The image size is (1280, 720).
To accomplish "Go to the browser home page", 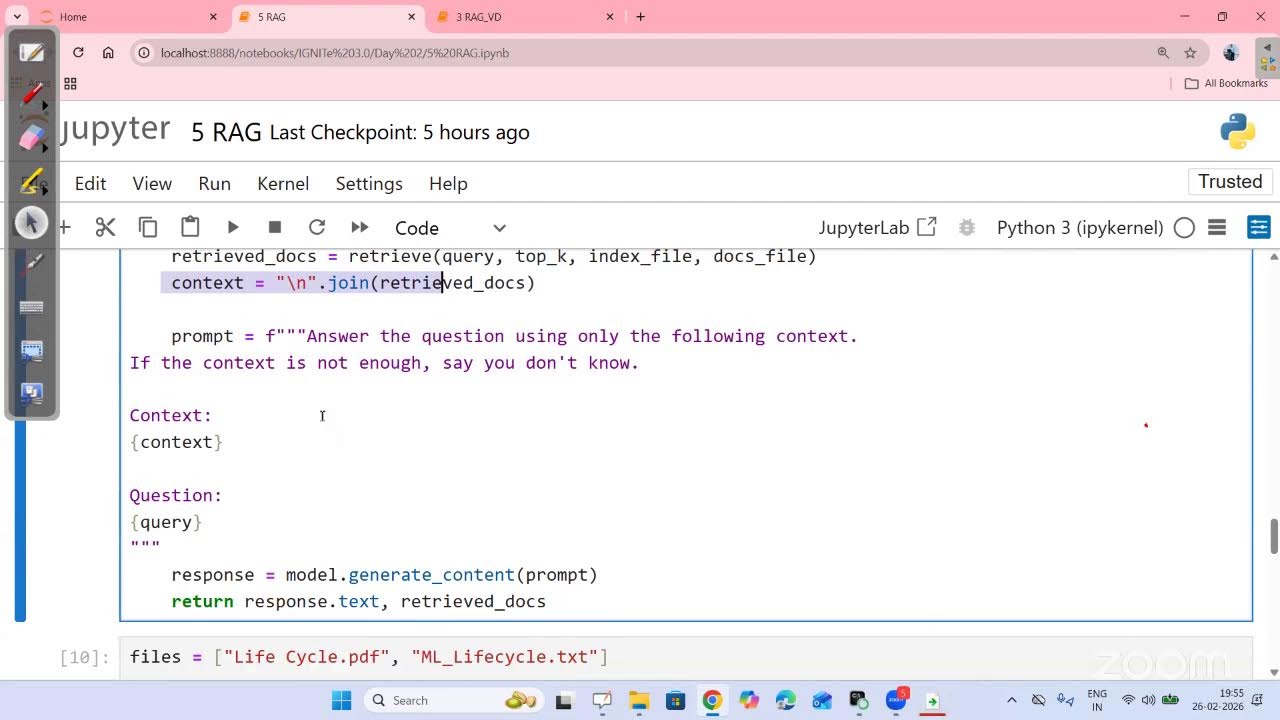I will (x=108, y=53).
